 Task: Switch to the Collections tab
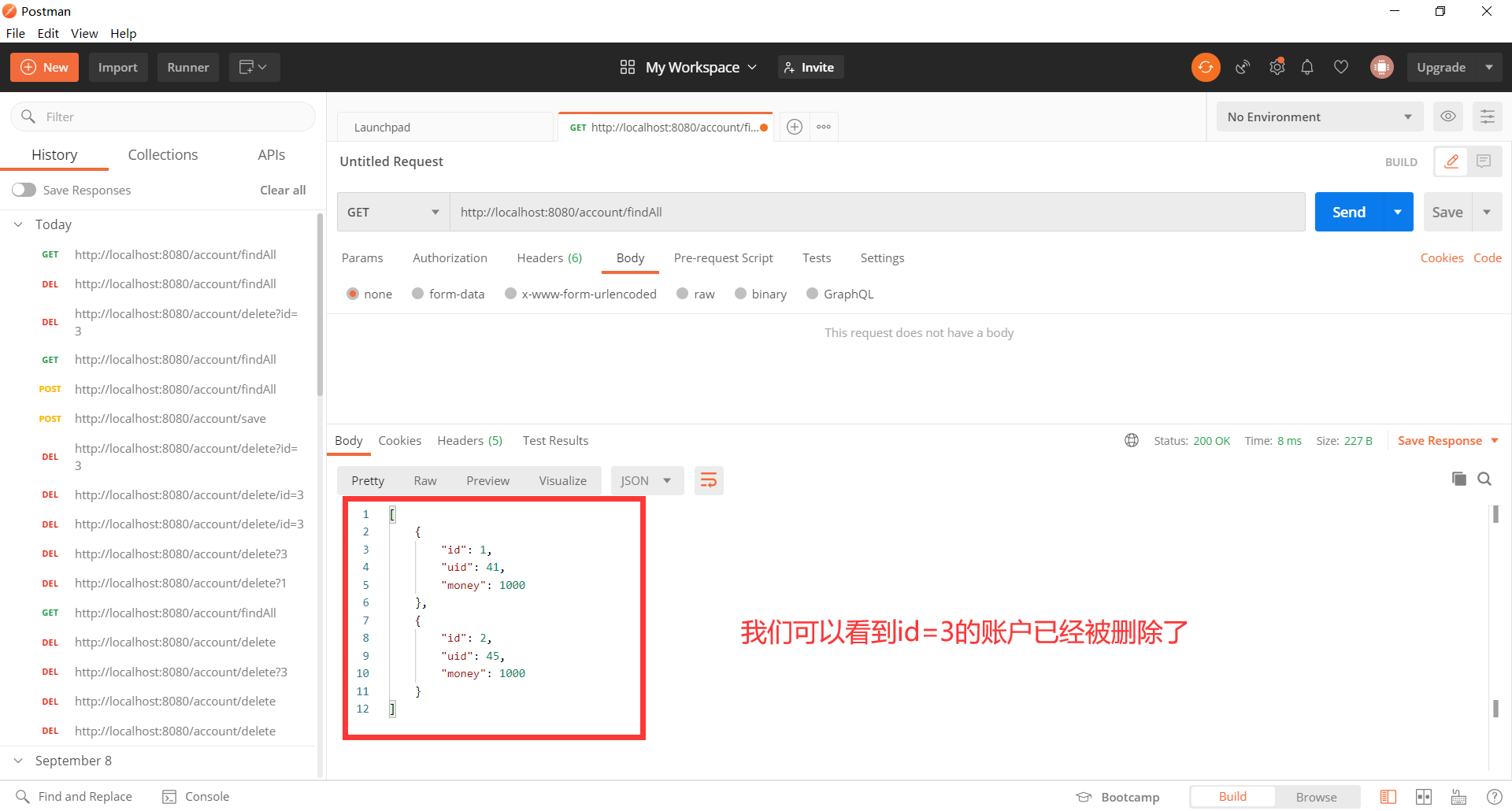tap(162, 154)
